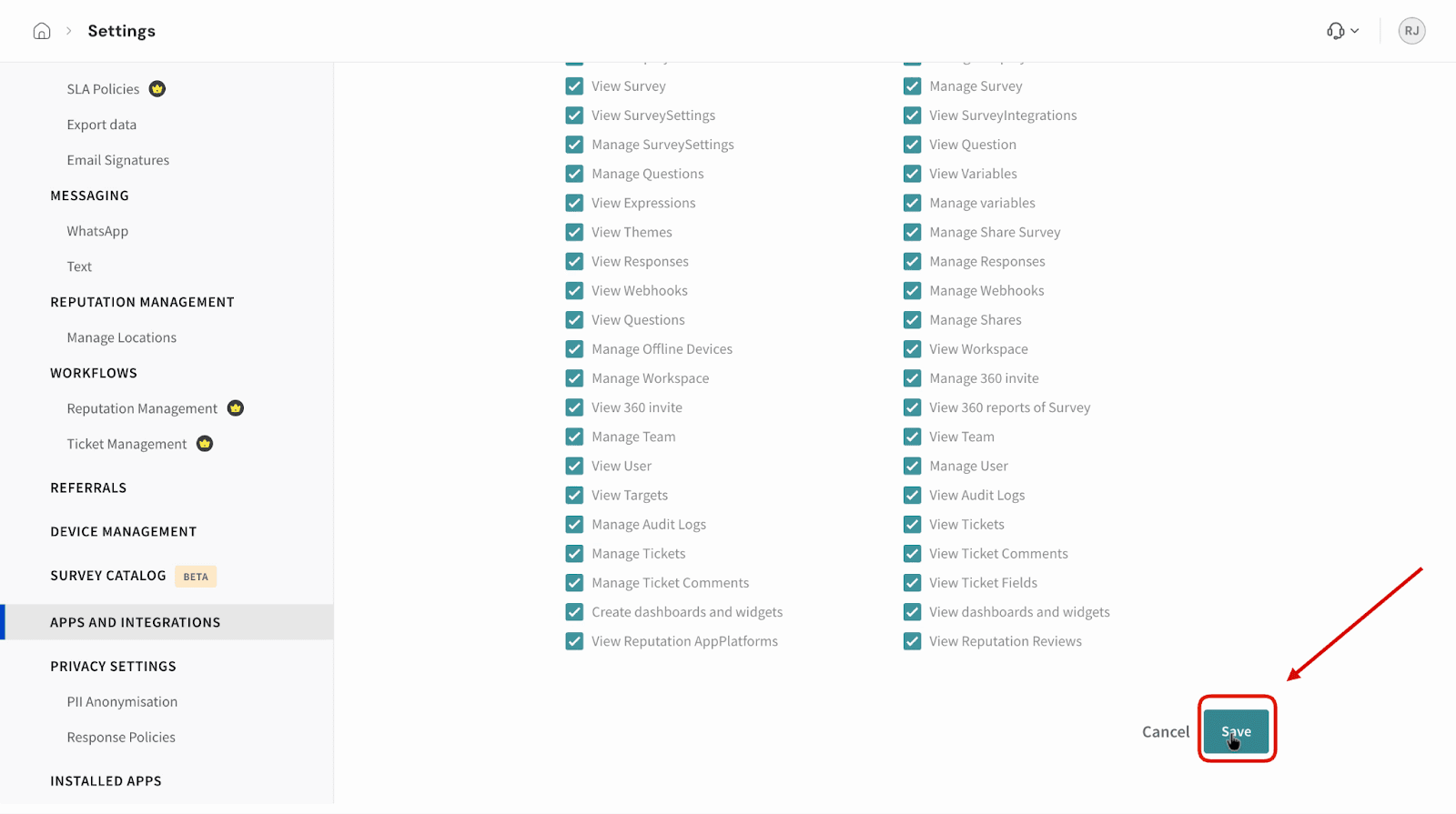Click Cancel to discard changes
Viewport: 1456px width, 814px height.
(x=1166, y=731)
